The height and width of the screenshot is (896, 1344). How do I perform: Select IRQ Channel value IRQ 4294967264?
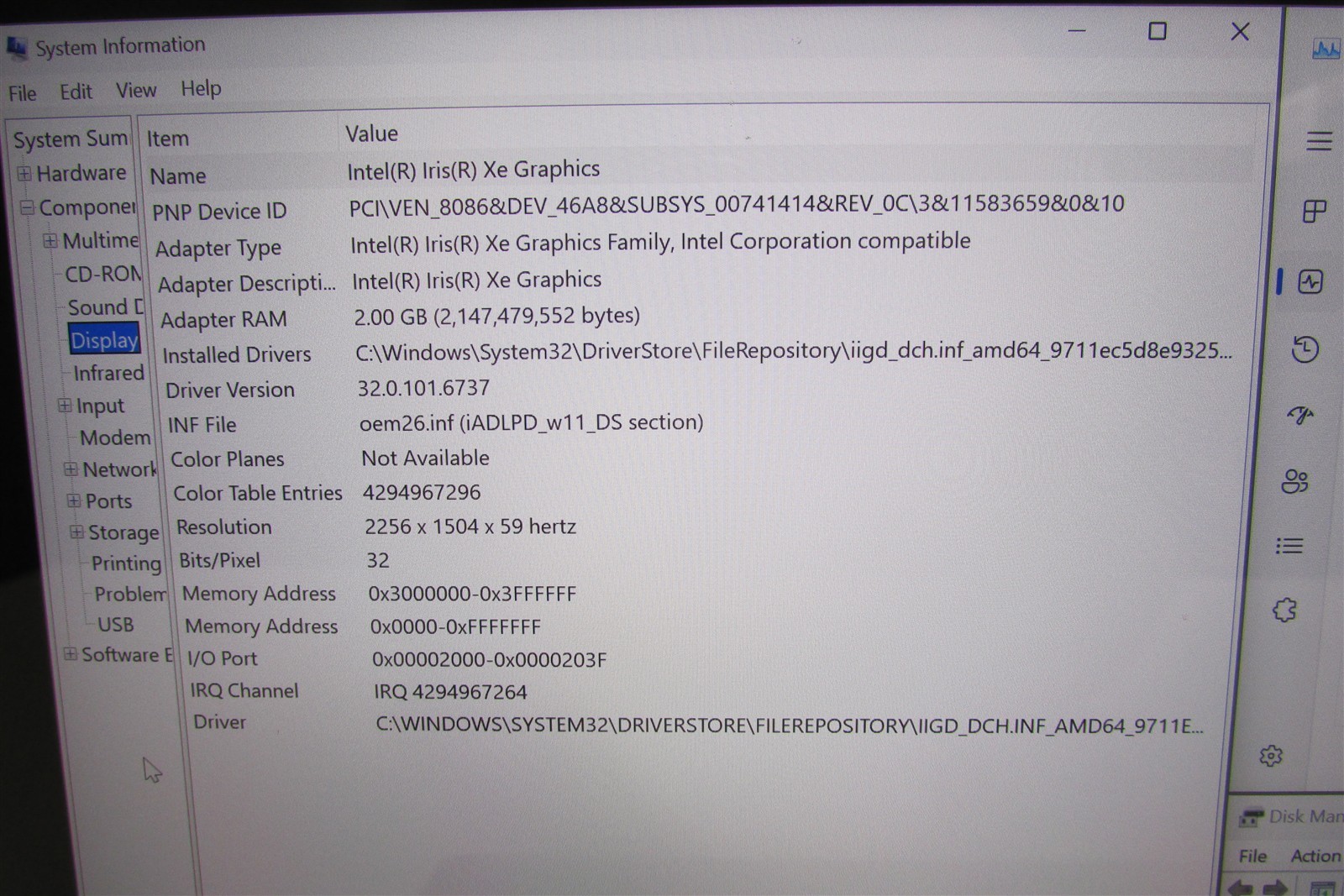(450, 692)
